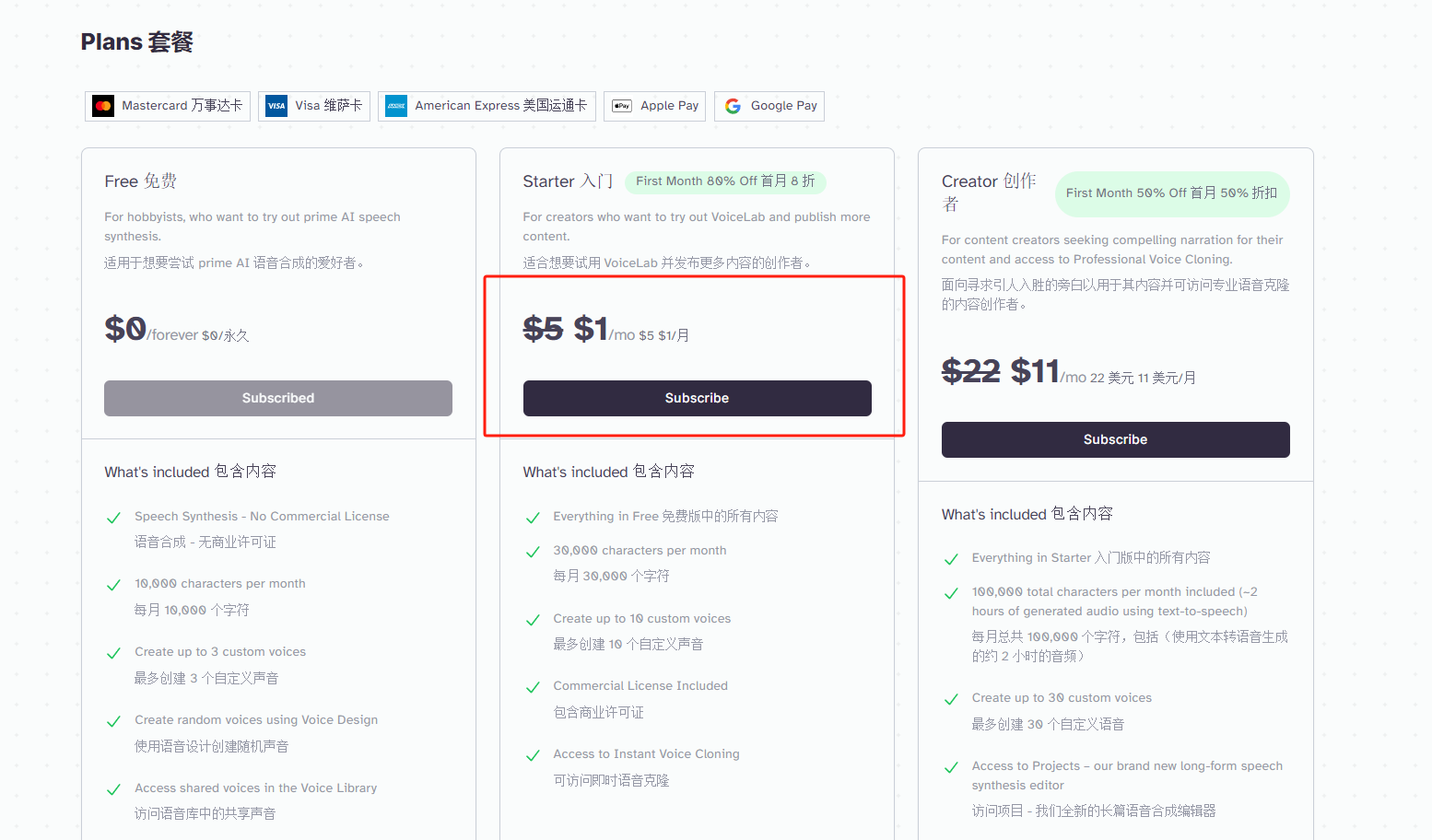Click '最多创建 30 个自定义语音' text
Viewport: 1432px width, 840px height.
click(x=1048, y=725)
